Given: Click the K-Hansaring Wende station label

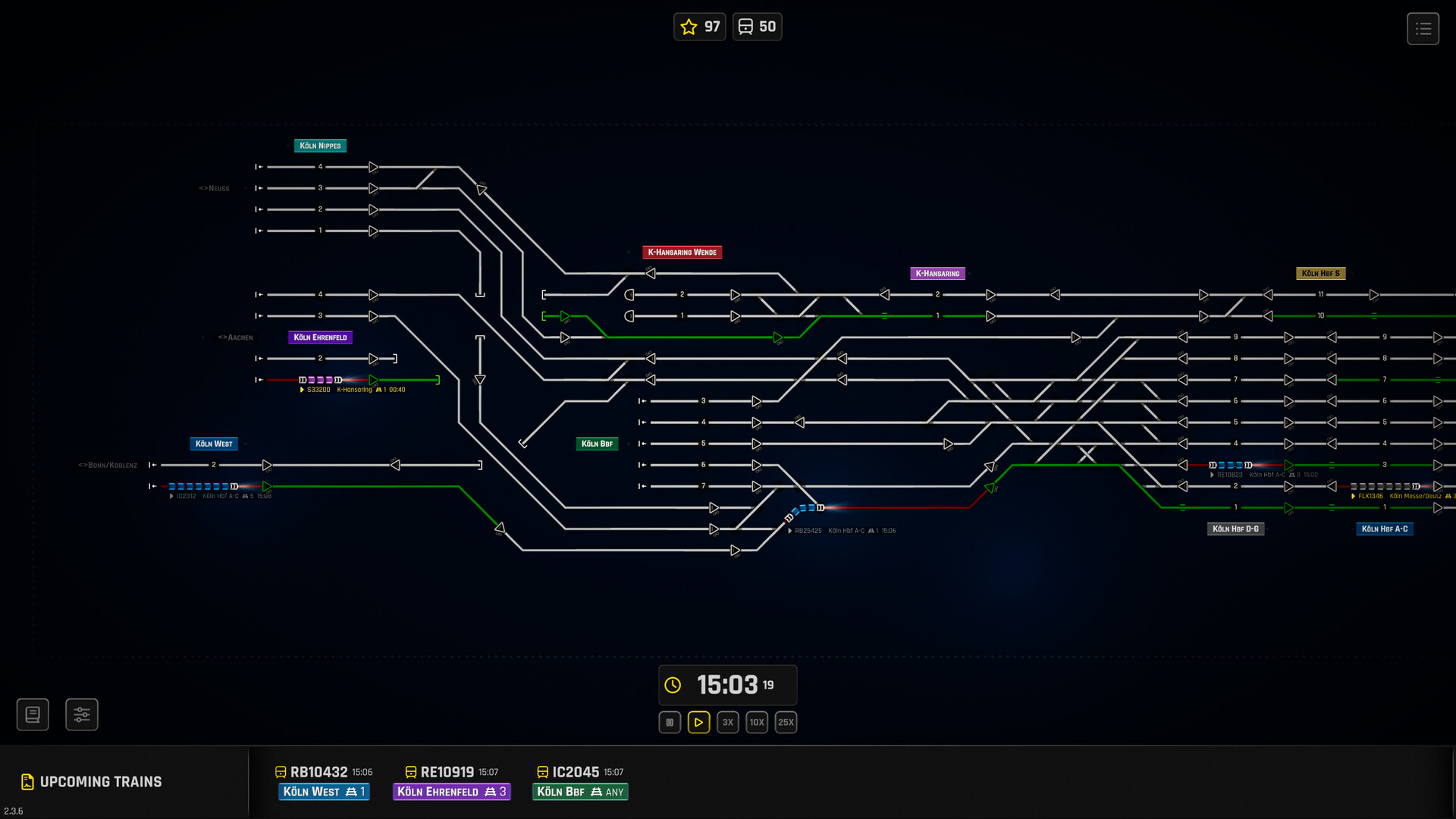Looking at the screenshot, I should tap(682, 253).
